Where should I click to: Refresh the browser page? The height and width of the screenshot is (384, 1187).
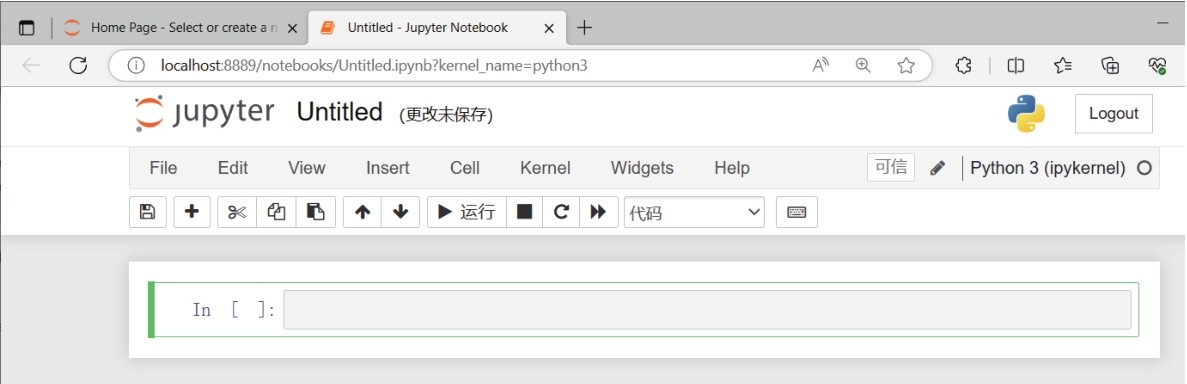click(x=78, y=66)
